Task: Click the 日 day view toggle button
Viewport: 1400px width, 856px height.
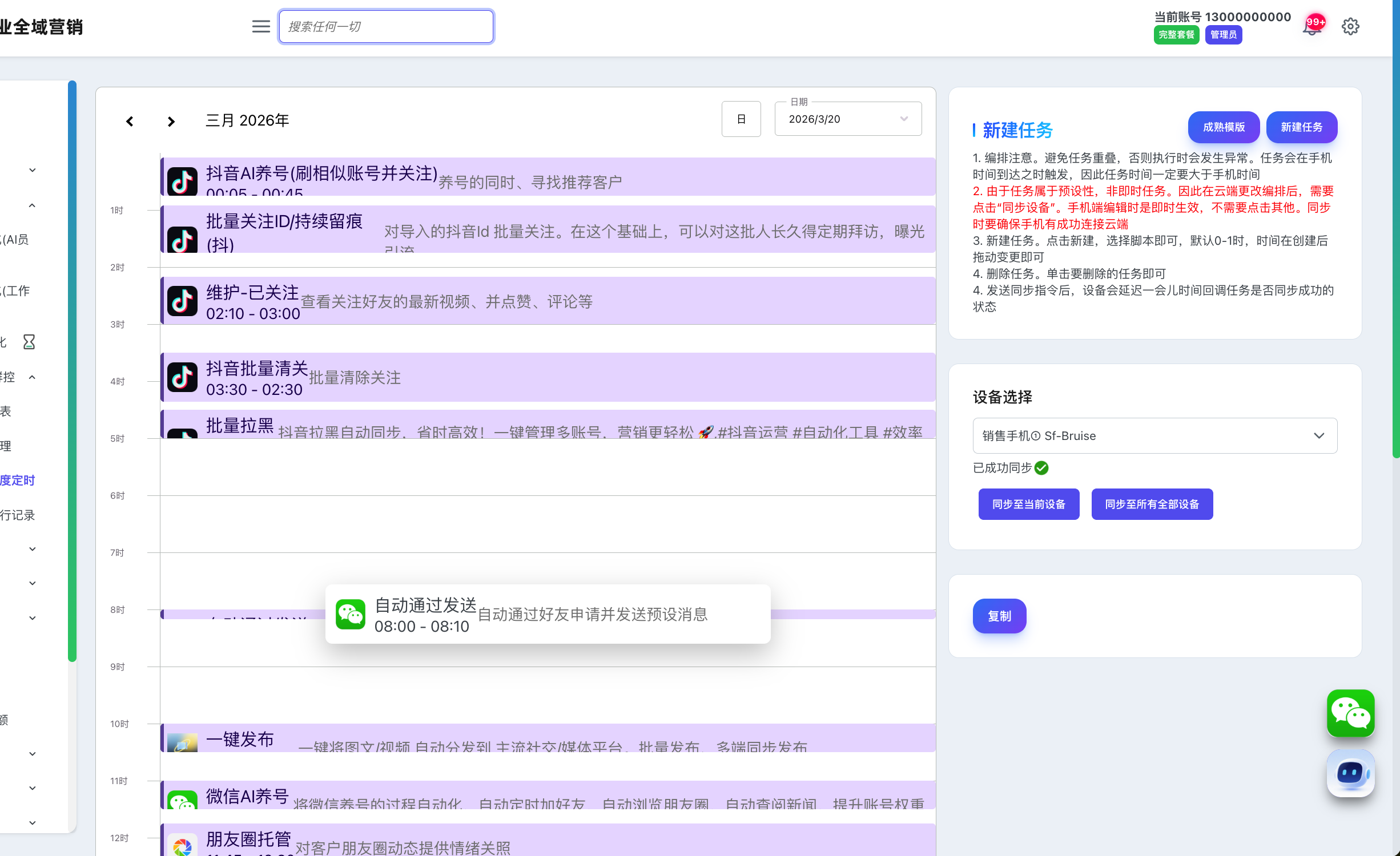Action: click(741, 119)
